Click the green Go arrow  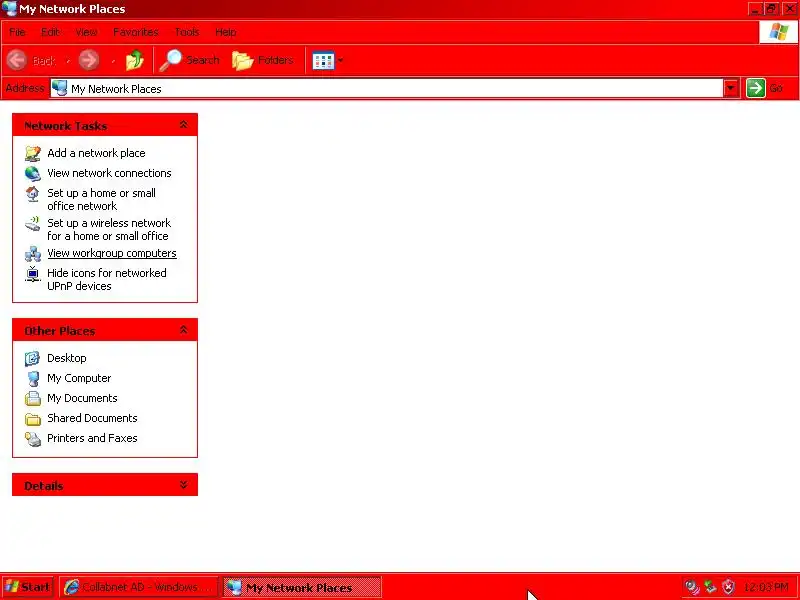[756, 88]
